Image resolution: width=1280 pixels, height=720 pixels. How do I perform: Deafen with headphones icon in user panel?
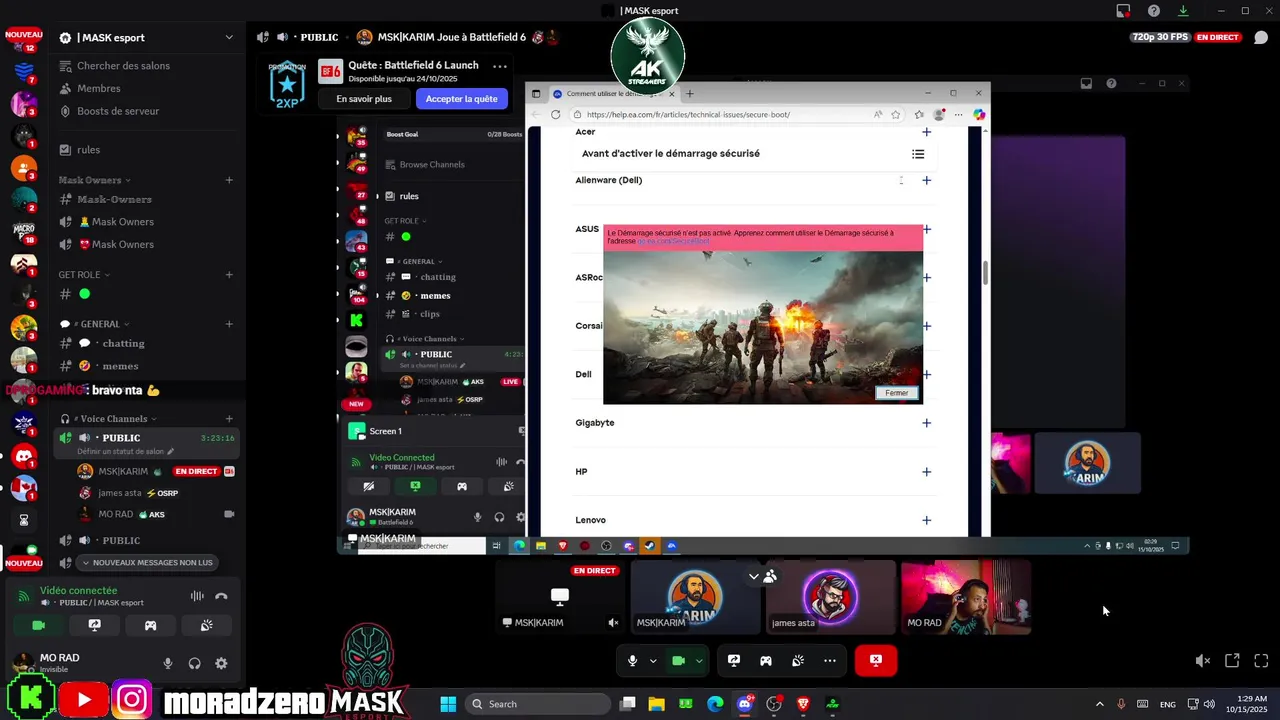tap(194, 663)
